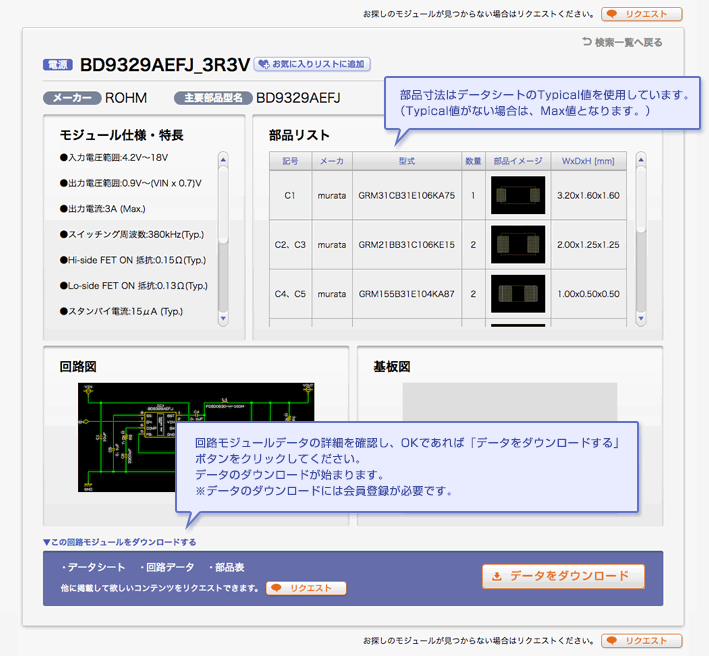Click dimension value 2.00x1.25x1.25

coord(588,245)
